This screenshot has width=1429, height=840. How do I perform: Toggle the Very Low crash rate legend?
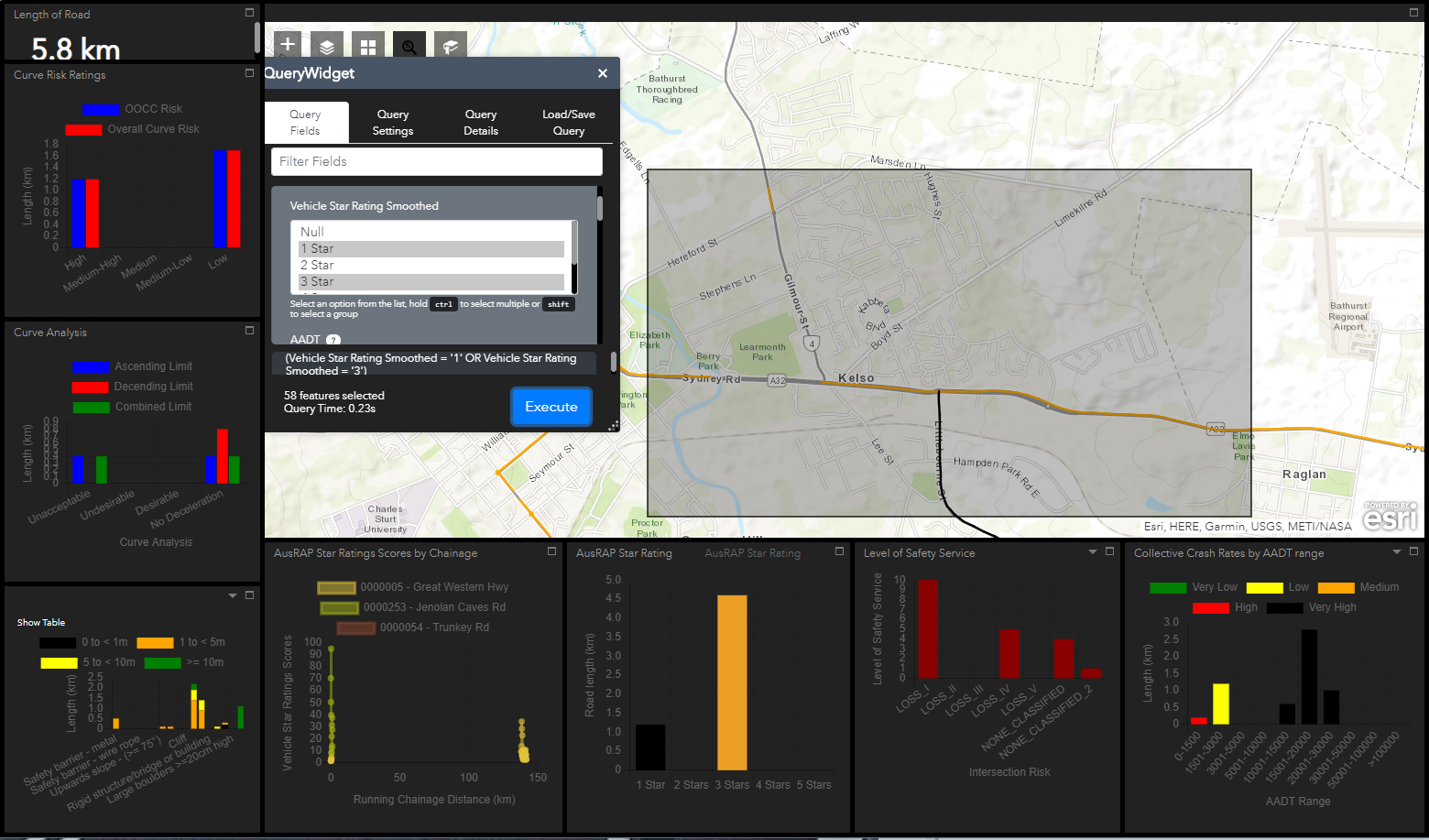coord(1194,587)
